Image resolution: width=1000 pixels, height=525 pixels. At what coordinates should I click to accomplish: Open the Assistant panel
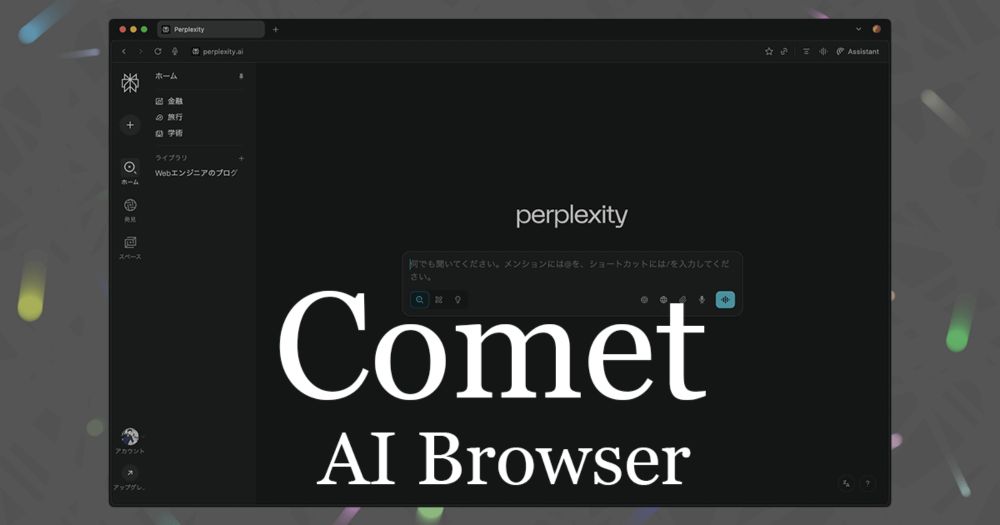[858, 52]
